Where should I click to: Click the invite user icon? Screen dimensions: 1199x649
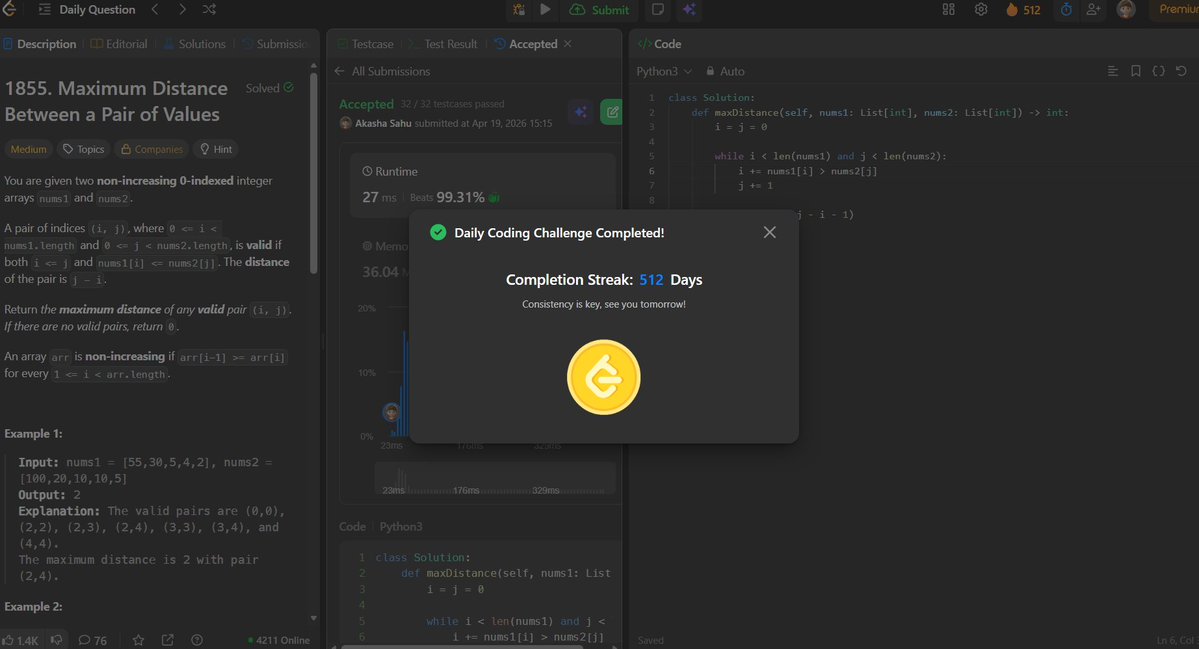(x=1093, y=9)
